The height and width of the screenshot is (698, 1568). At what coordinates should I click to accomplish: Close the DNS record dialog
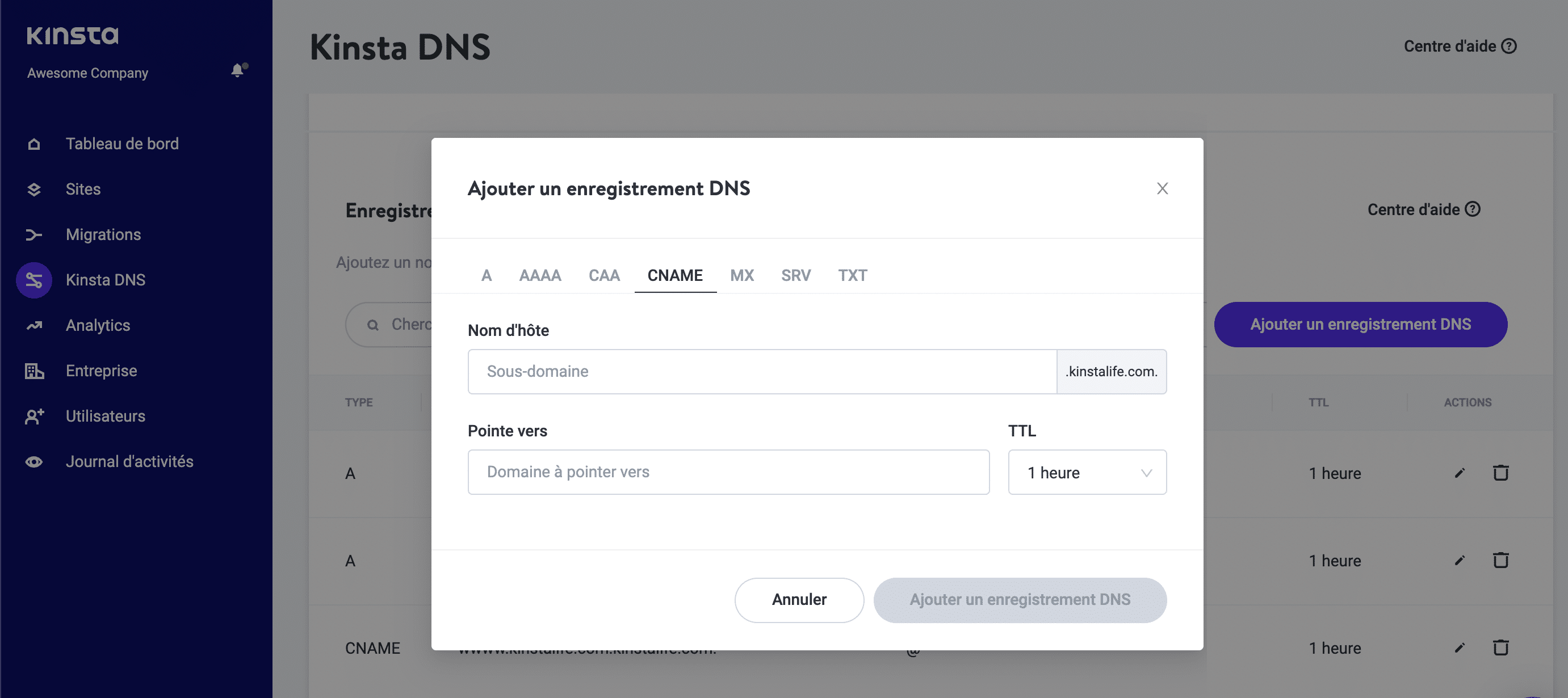1162,188
